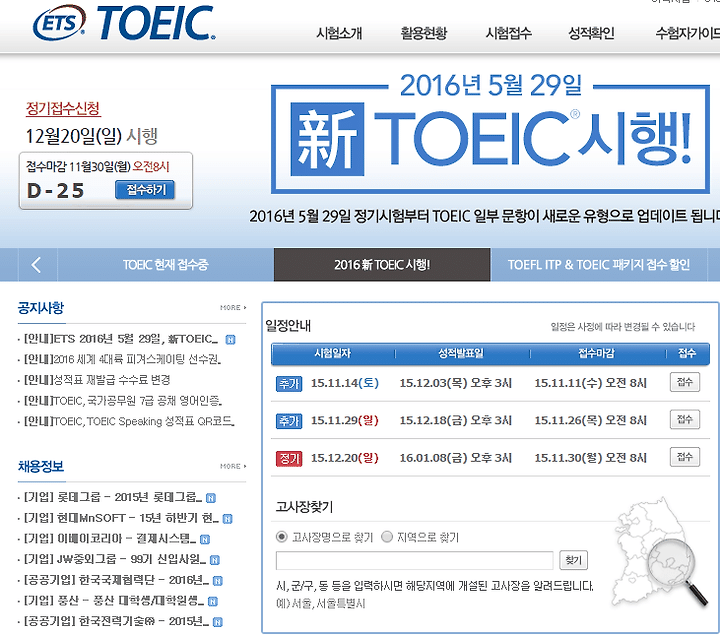The image size is (720, 635).
Task: Open job post 한국전력기술 2015년
Action: coord(116,621)
